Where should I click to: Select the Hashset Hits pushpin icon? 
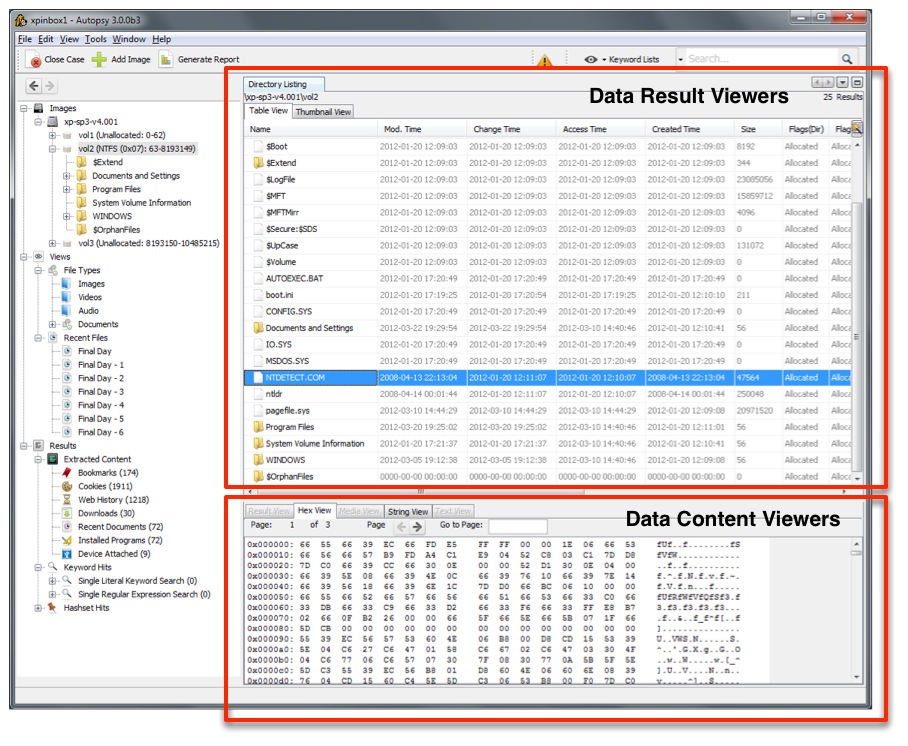(51, 608)
